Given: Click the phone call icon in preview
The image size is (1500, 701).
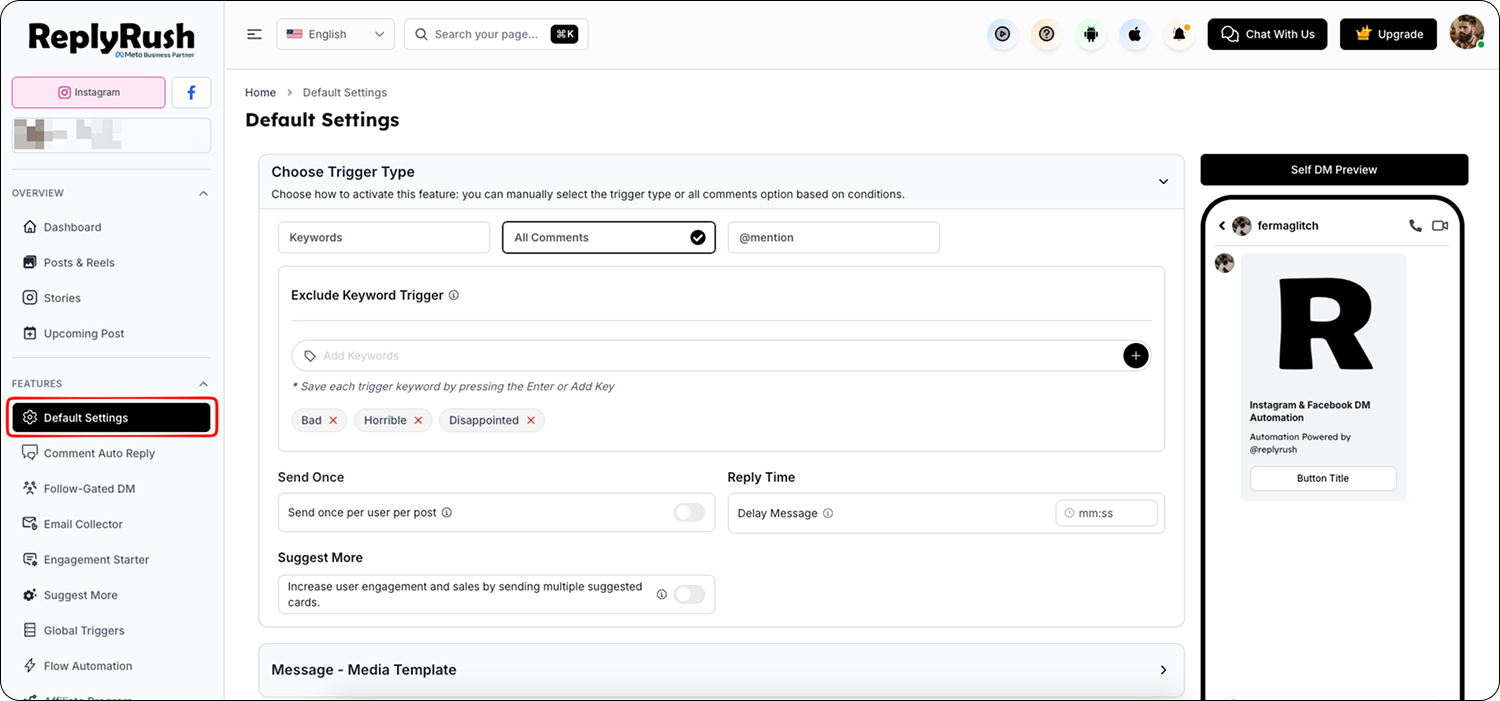Looking at the screenshot, I should pos(1415,226).
